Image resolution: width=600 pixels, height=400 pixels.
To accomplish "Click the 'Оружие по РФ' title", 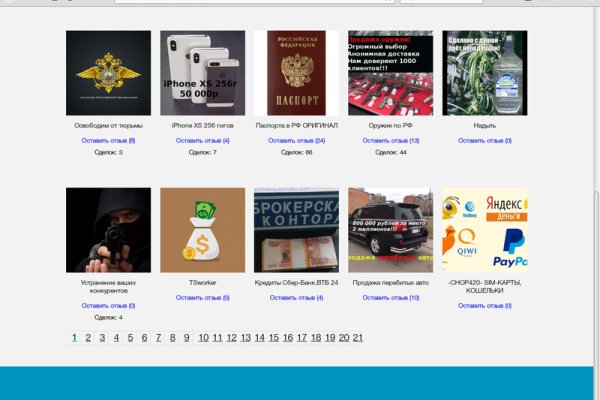I will tap(391, 126).
